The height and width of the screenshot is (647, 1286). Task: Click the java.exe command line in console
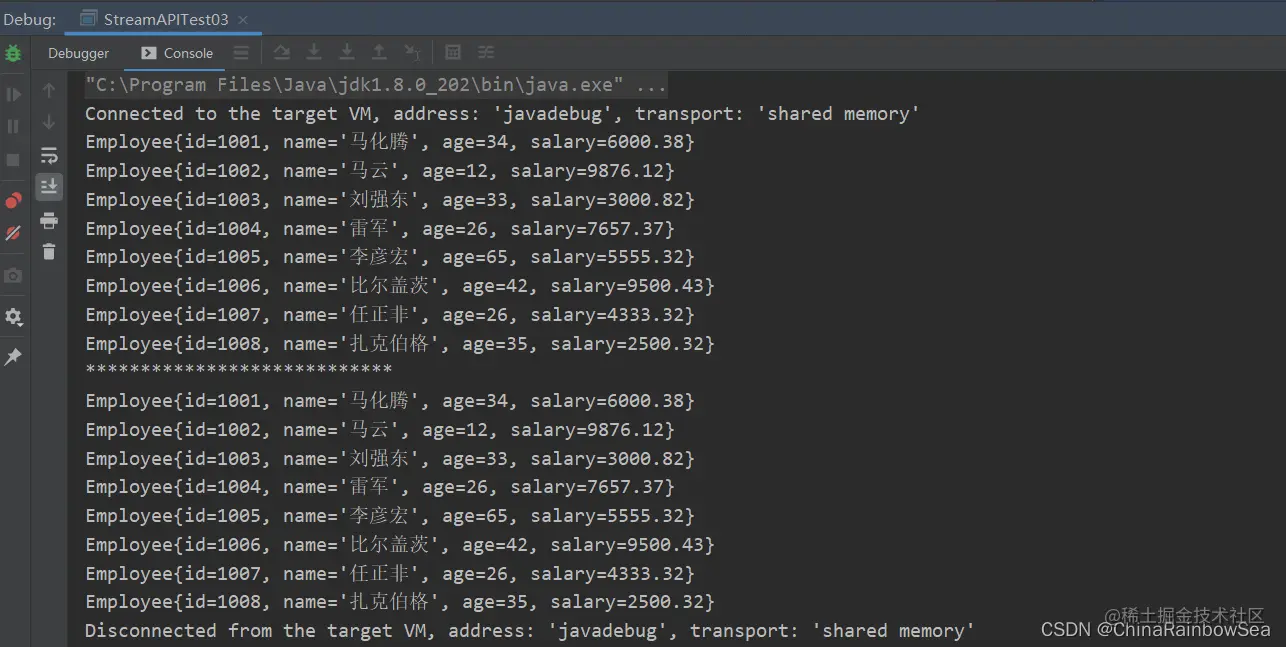tap(376, 85)
